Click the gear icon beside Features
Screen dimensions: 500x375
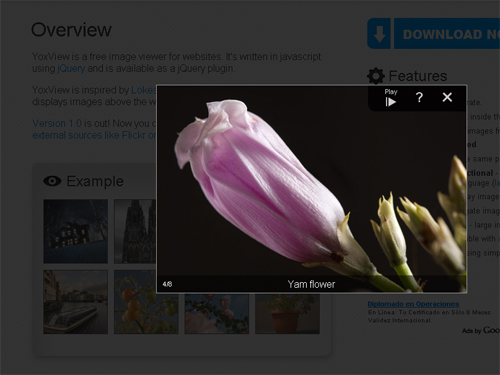pyautogui.click(x=376, y=76)
